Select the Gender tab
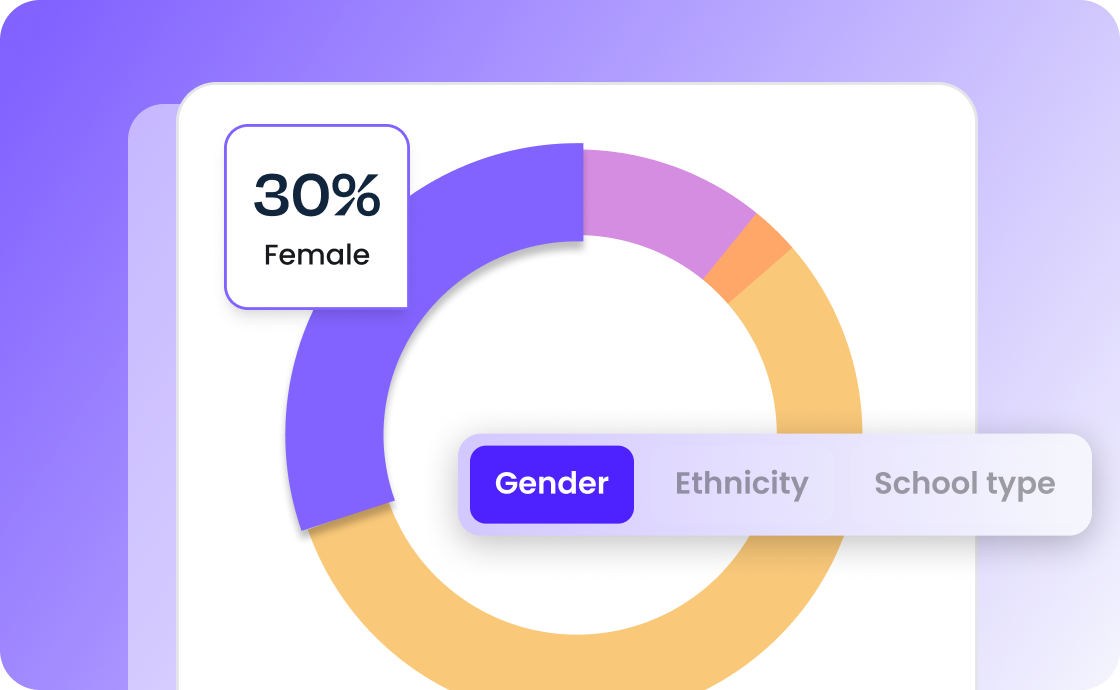Image resolution: width=1120 pixels, height=690 pixels. 551,484
